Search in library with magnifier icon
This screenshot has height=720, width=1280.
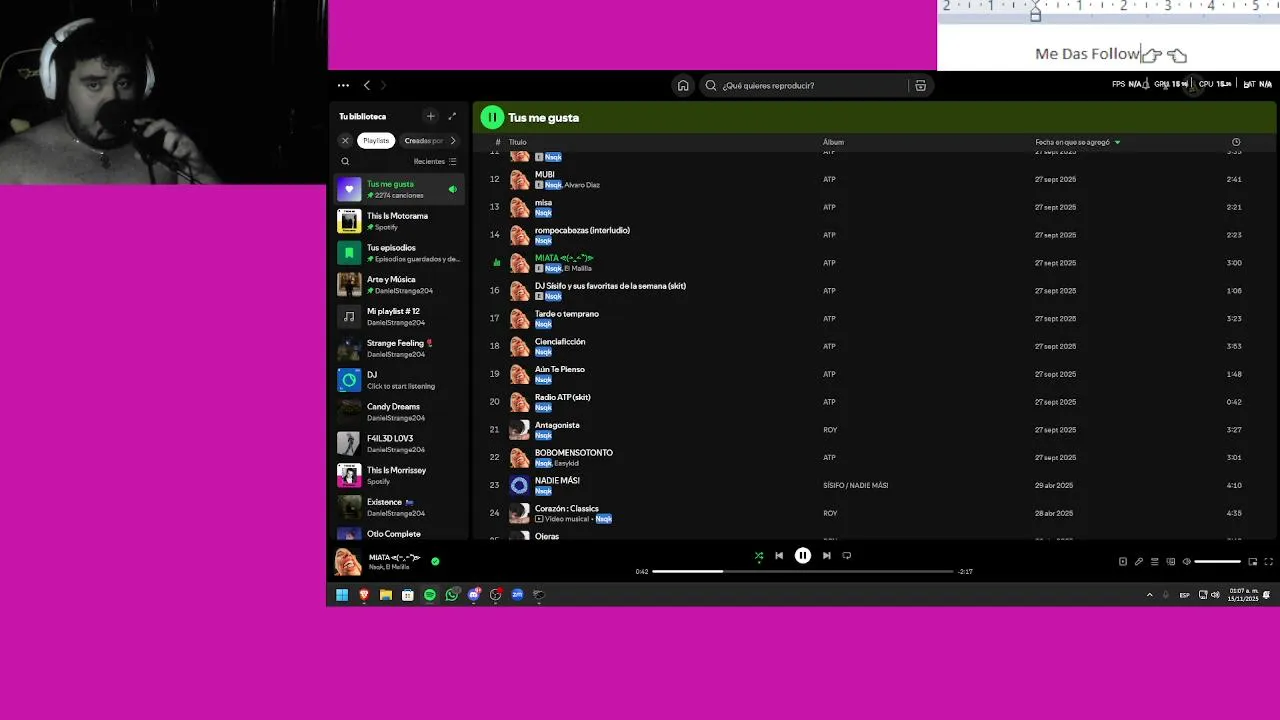coord(345,161)
